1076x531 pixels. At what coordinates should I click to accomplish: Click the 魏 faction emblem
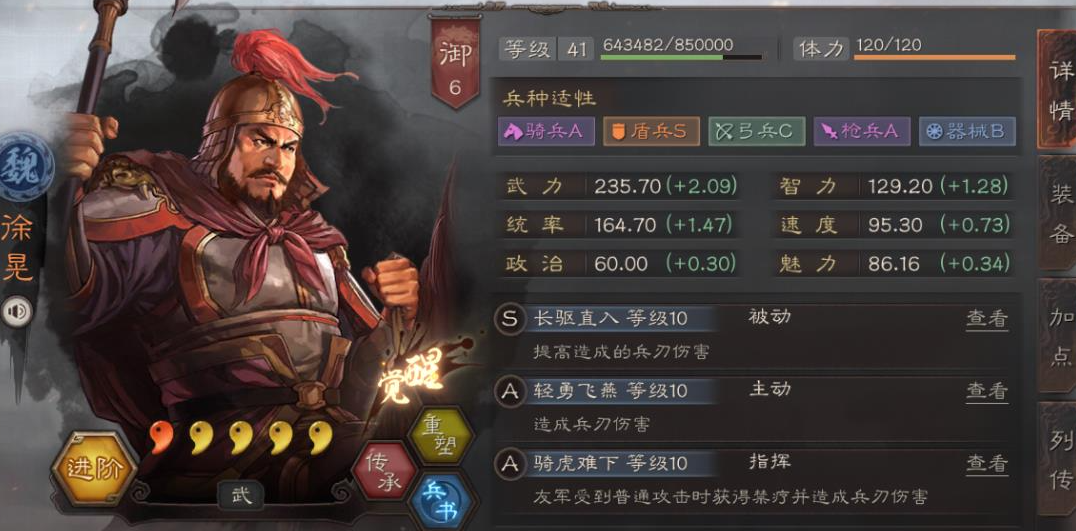pos(26,166)
